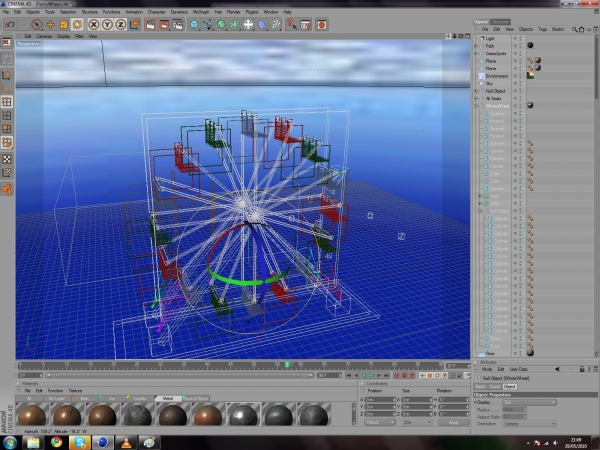Open the Display dropdown in Object Properties
The height and width of the screenshot is (450, 600).
click(x=530, y=403)
